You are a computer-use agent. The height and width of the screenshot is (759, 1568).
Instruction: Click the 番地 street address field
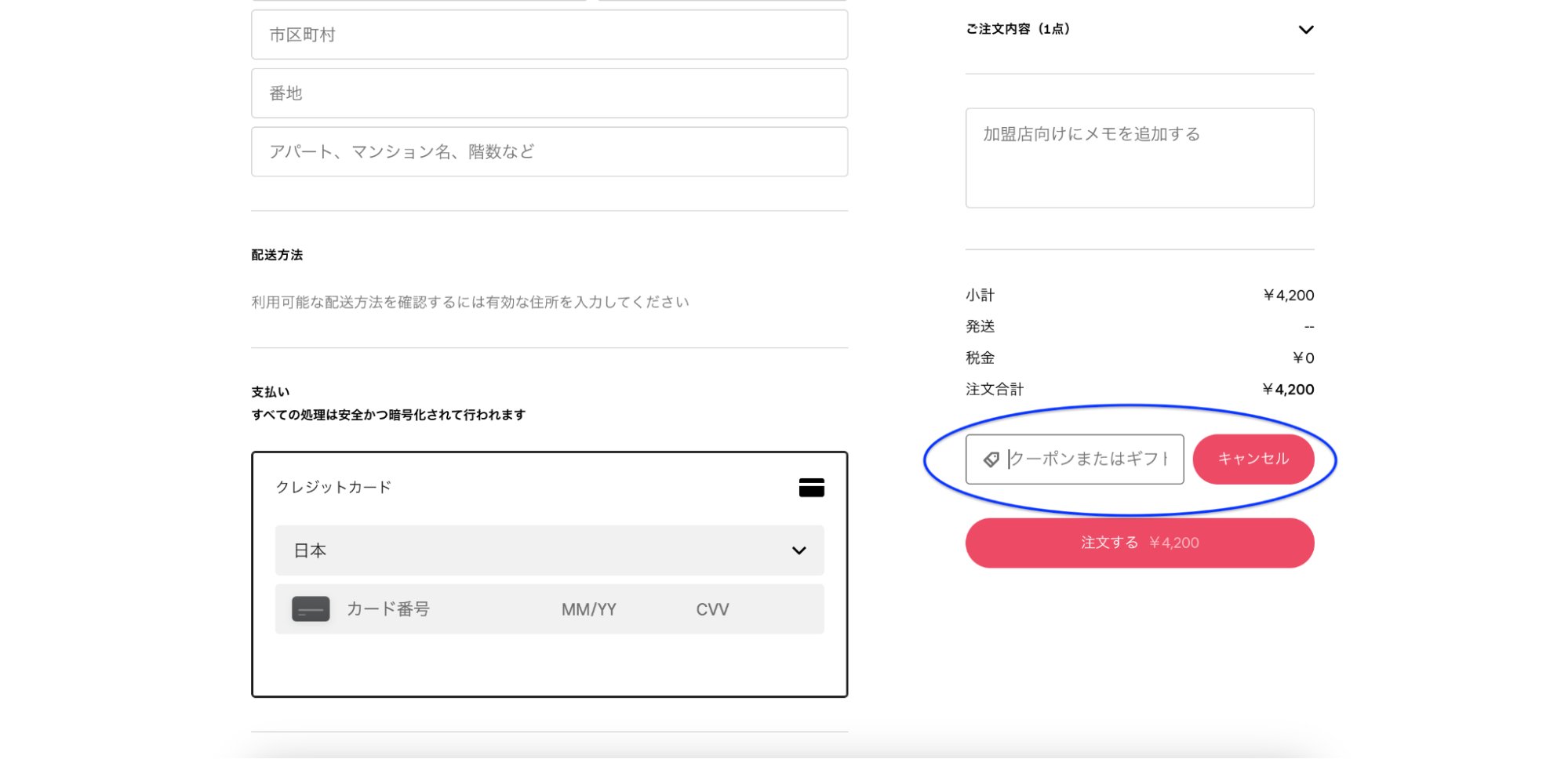pos(549,93)
